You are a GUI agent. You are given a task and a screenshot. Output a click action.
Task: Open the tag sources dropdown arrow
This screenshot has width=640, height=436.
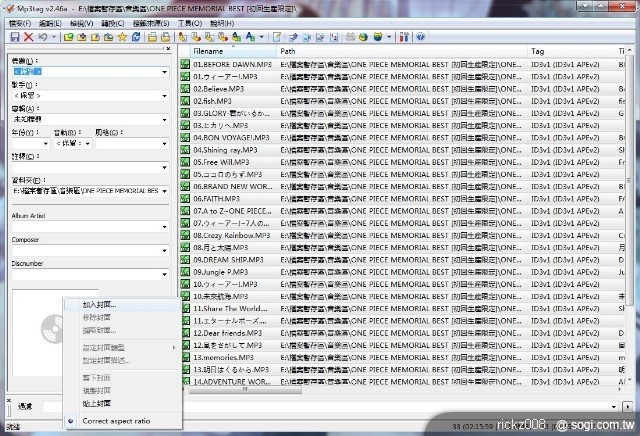[389, 37]
